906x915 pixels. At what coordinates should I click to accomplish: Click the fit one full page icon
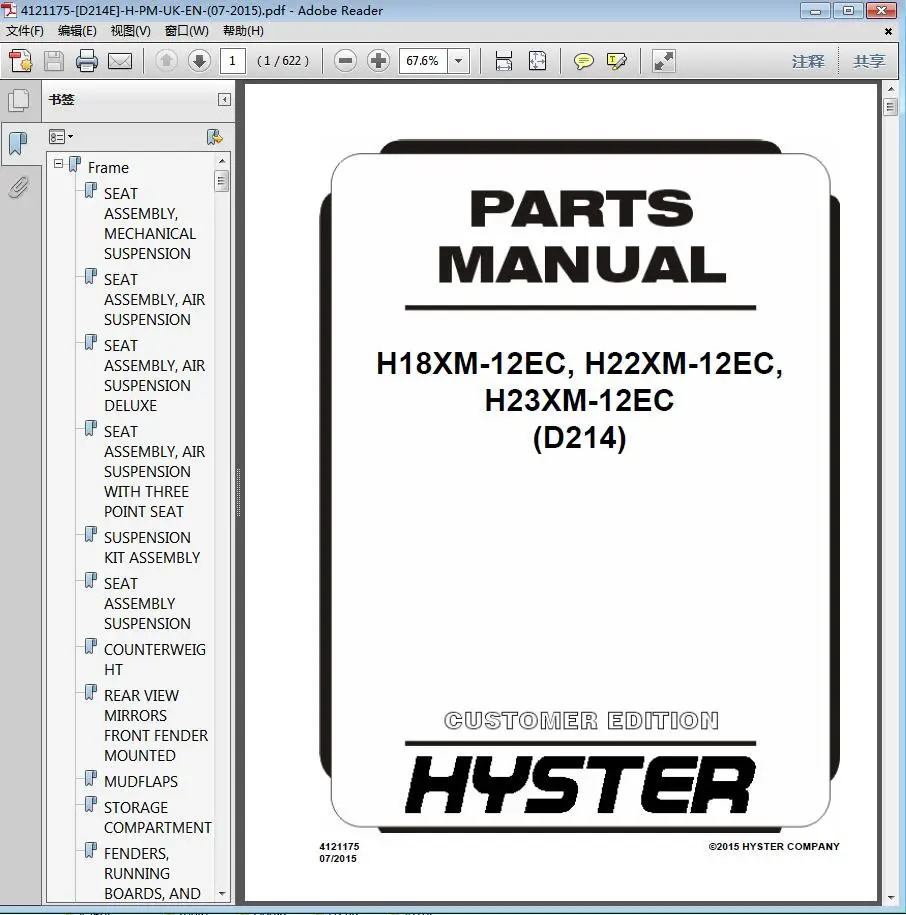pyautogui.click(x=537, y=61)
